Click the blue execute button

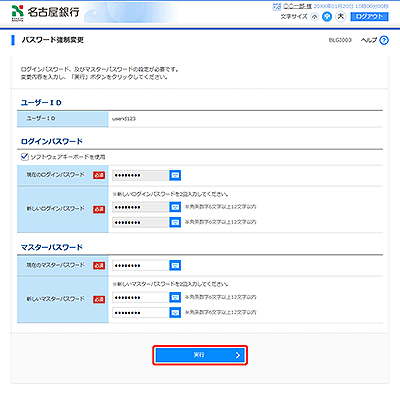(200, 355)
